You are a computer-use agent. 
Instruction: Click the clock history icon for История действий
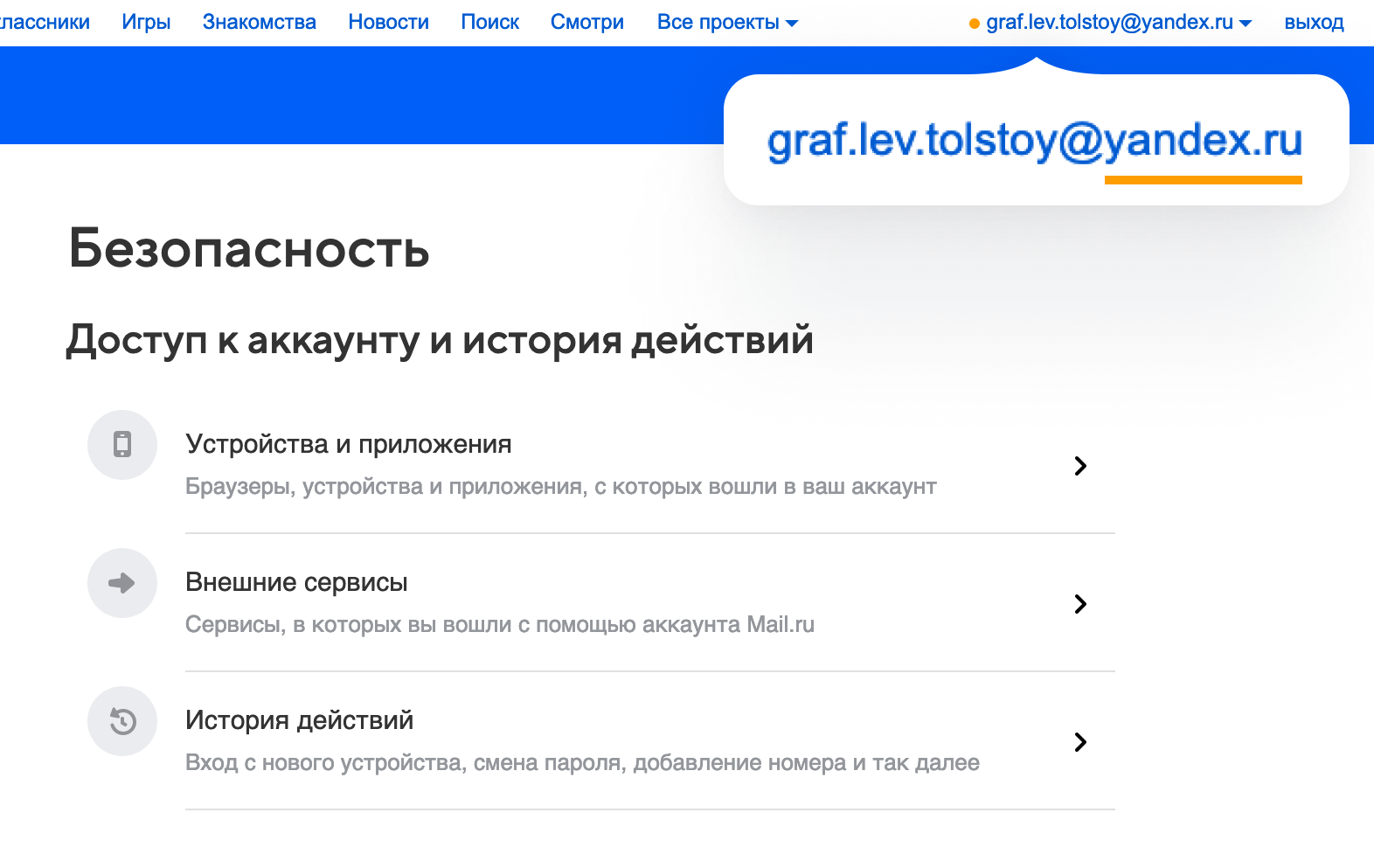[122, 721]
